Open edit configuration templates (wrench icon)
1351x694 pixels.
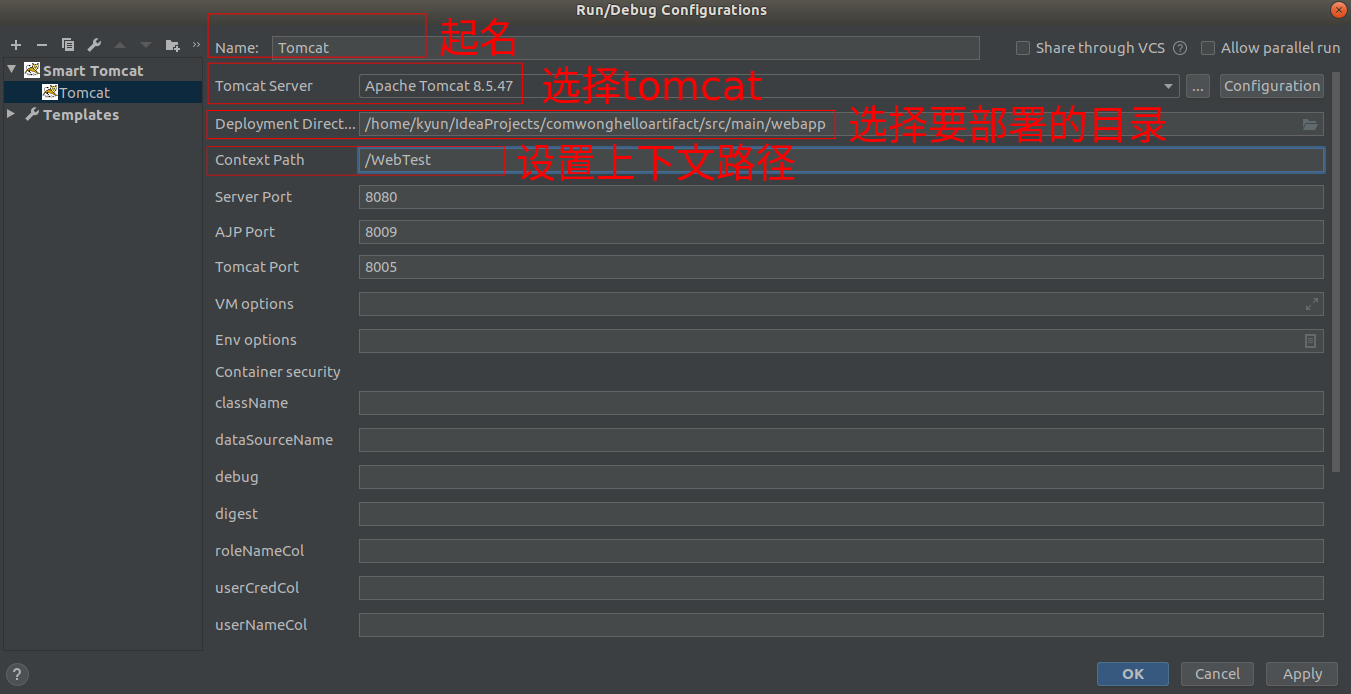pos(95,45)
